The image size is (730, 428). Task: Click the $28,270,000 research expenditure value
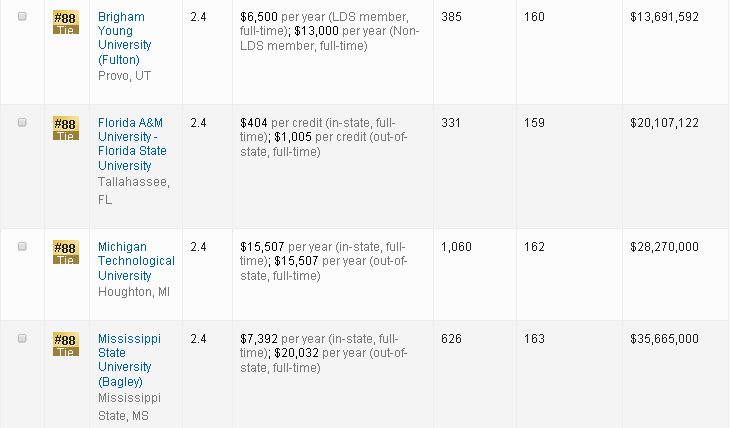click(664, 246)
